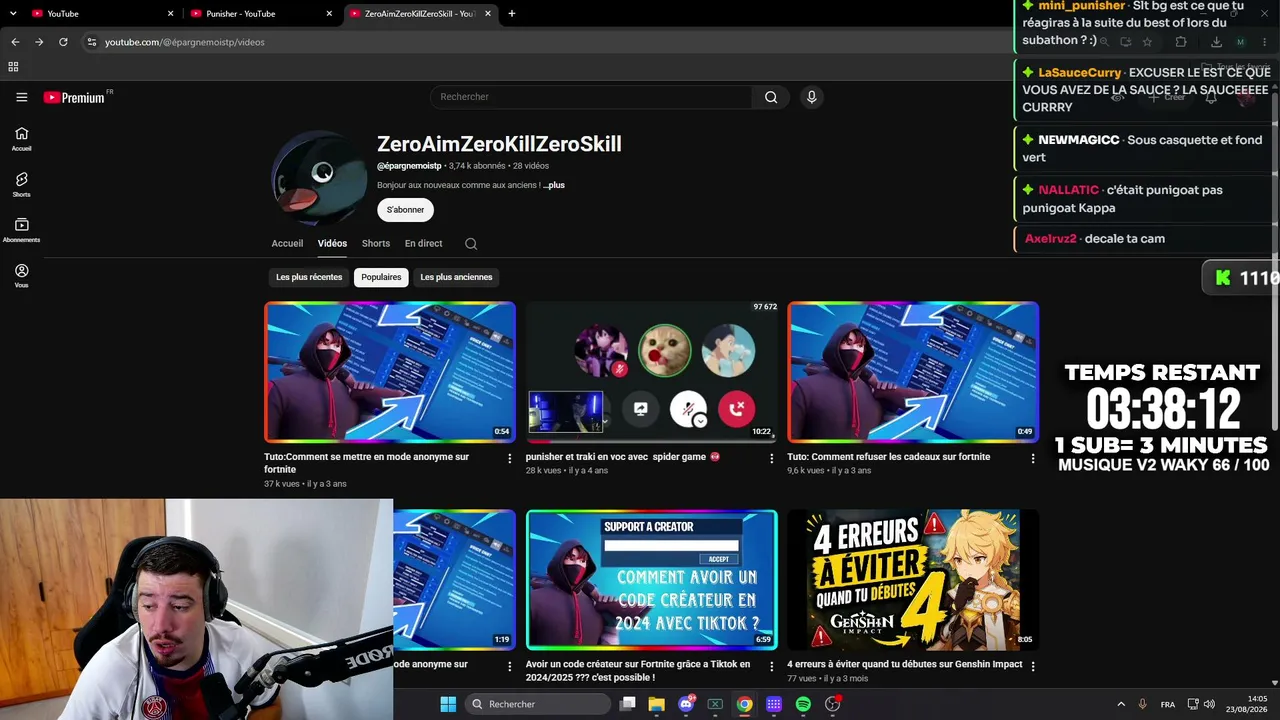Open the Windows Start menu

[x=448, y=704]
